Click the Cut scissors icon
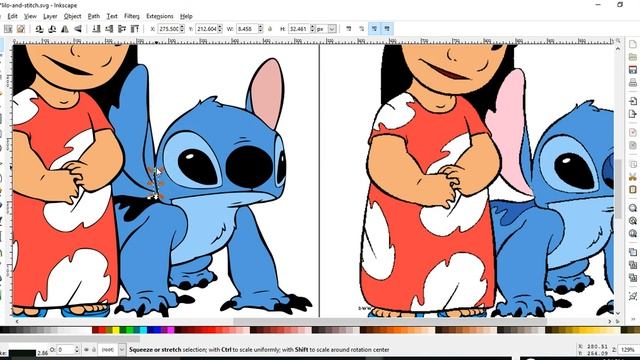The height and width of the screenshot is (360, 640). (x=633, y=177)
